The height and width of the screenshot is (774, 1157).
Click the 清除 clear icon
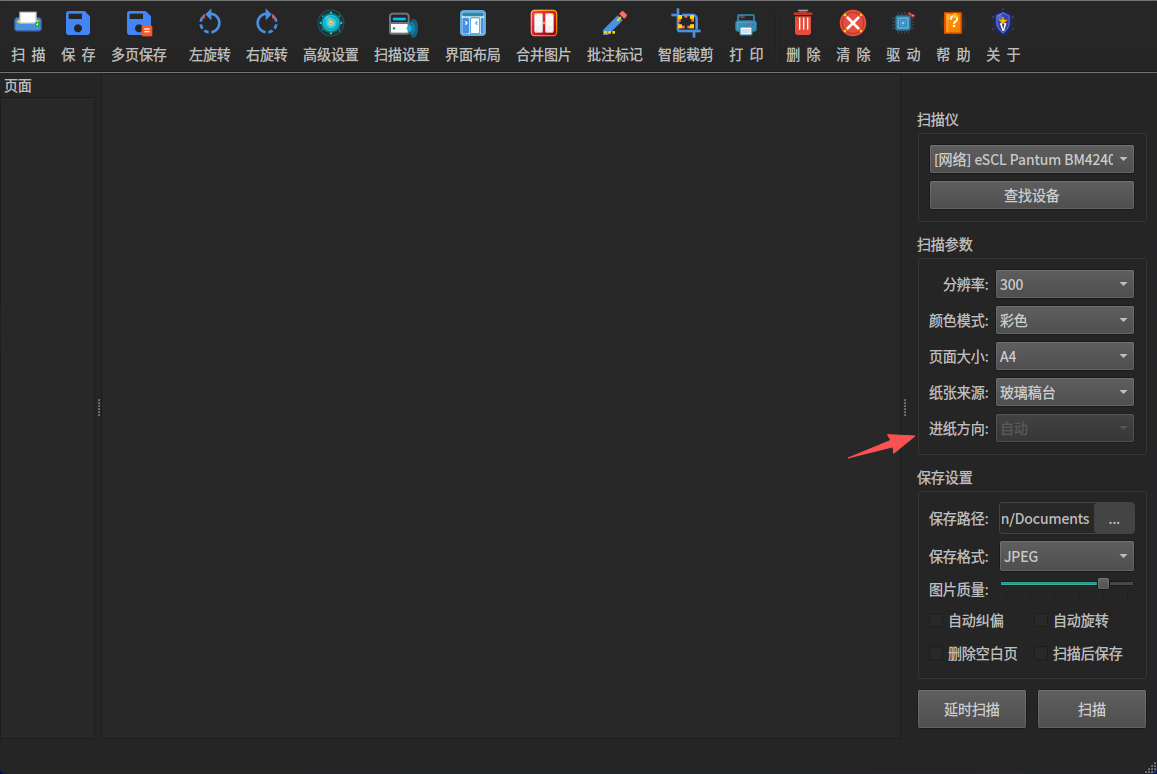point(853,35)
